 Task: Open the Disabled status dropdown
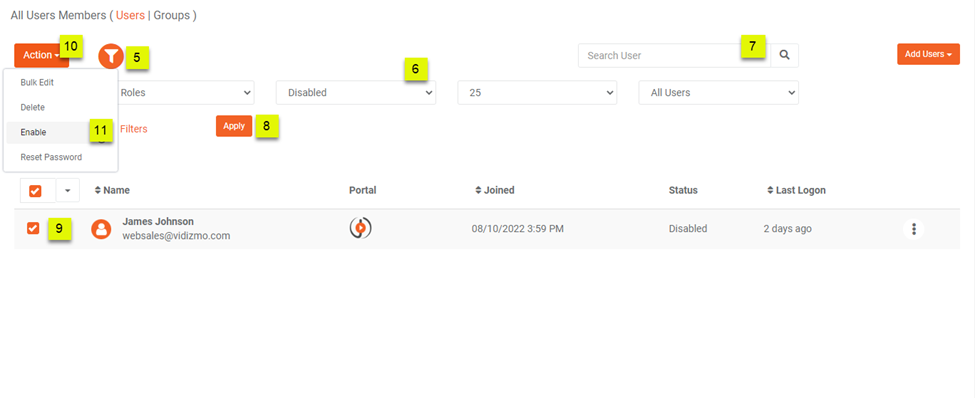(x=356, y=93)
